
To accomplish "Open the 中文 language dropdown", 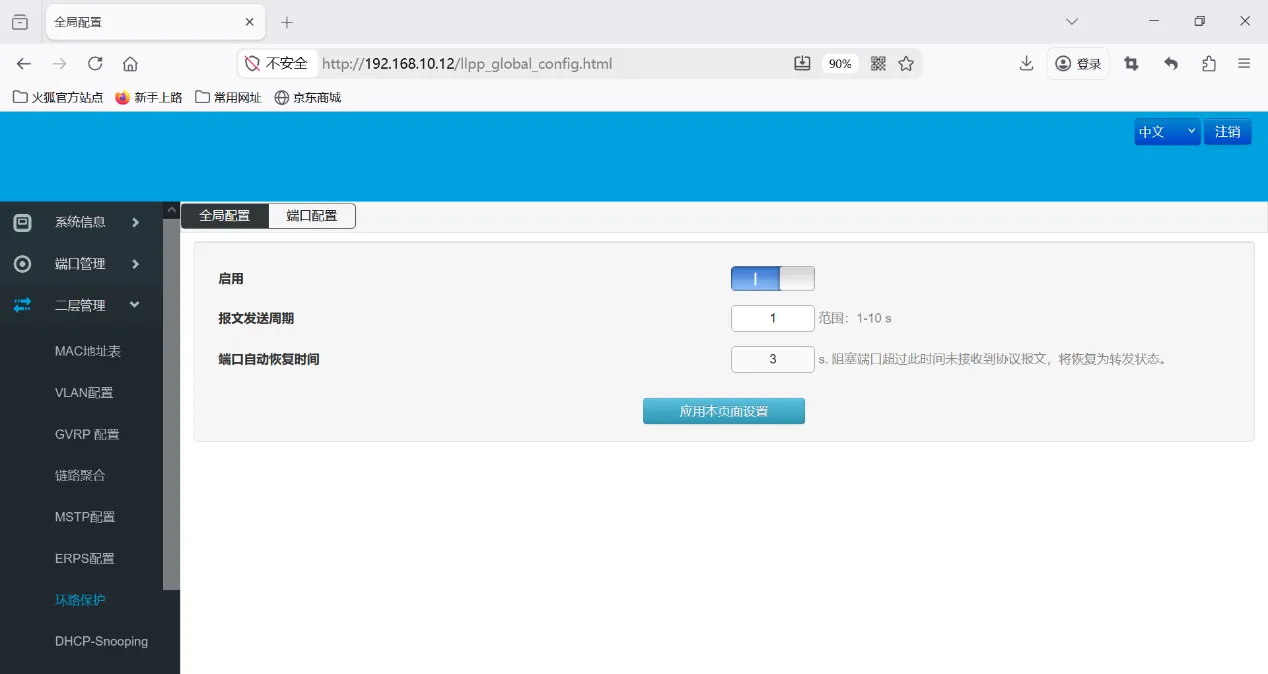I will click(1167, 132).
